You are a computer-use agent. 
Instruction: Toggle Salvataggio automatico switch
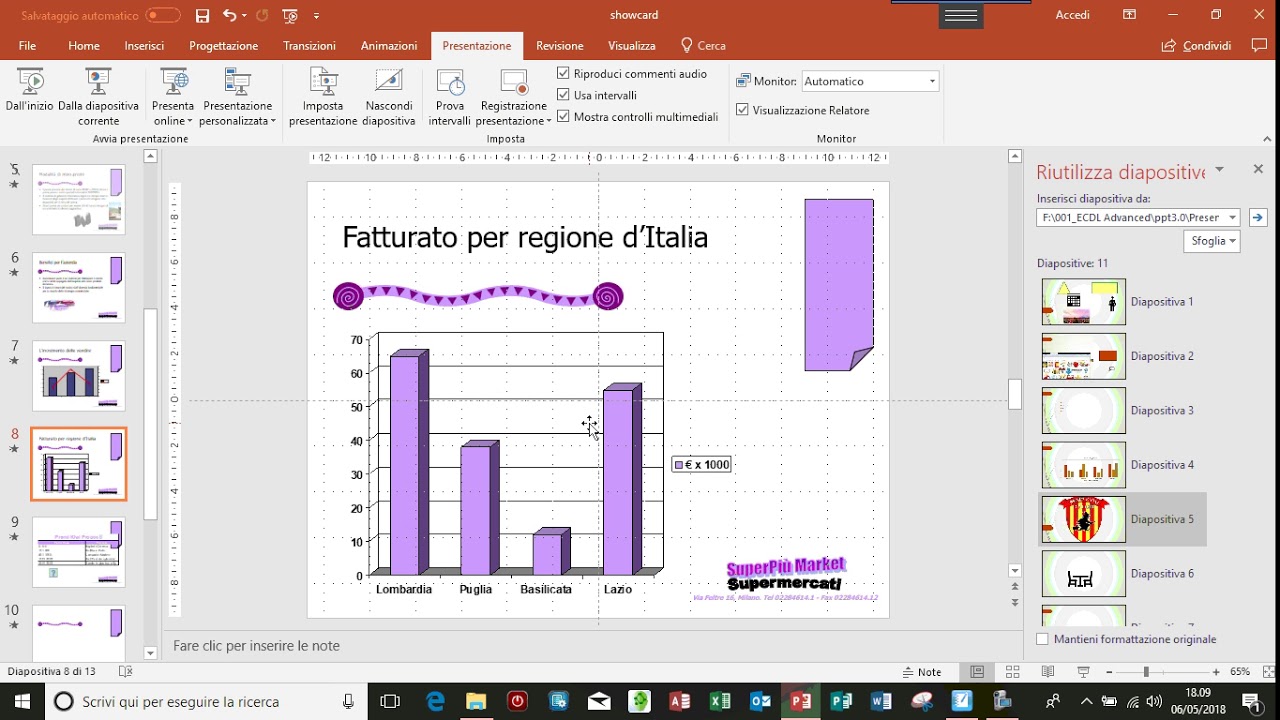(x=163, y=15)
